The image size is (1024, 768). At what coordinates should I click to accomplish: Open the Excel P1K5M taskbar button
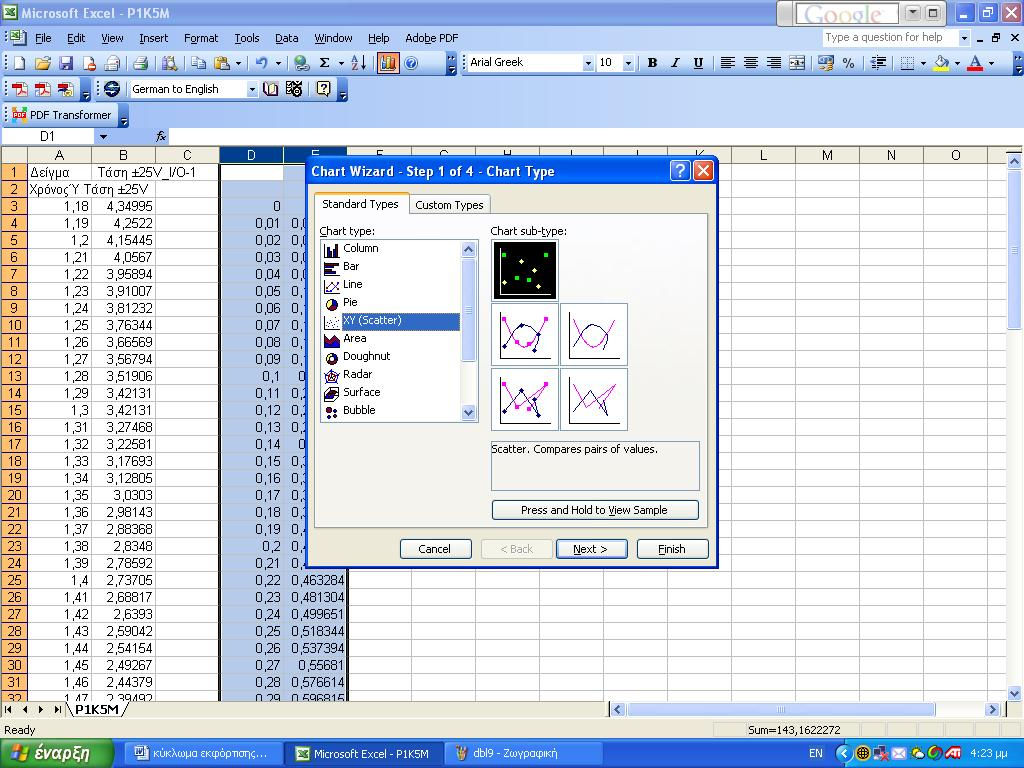click(364, 753)
